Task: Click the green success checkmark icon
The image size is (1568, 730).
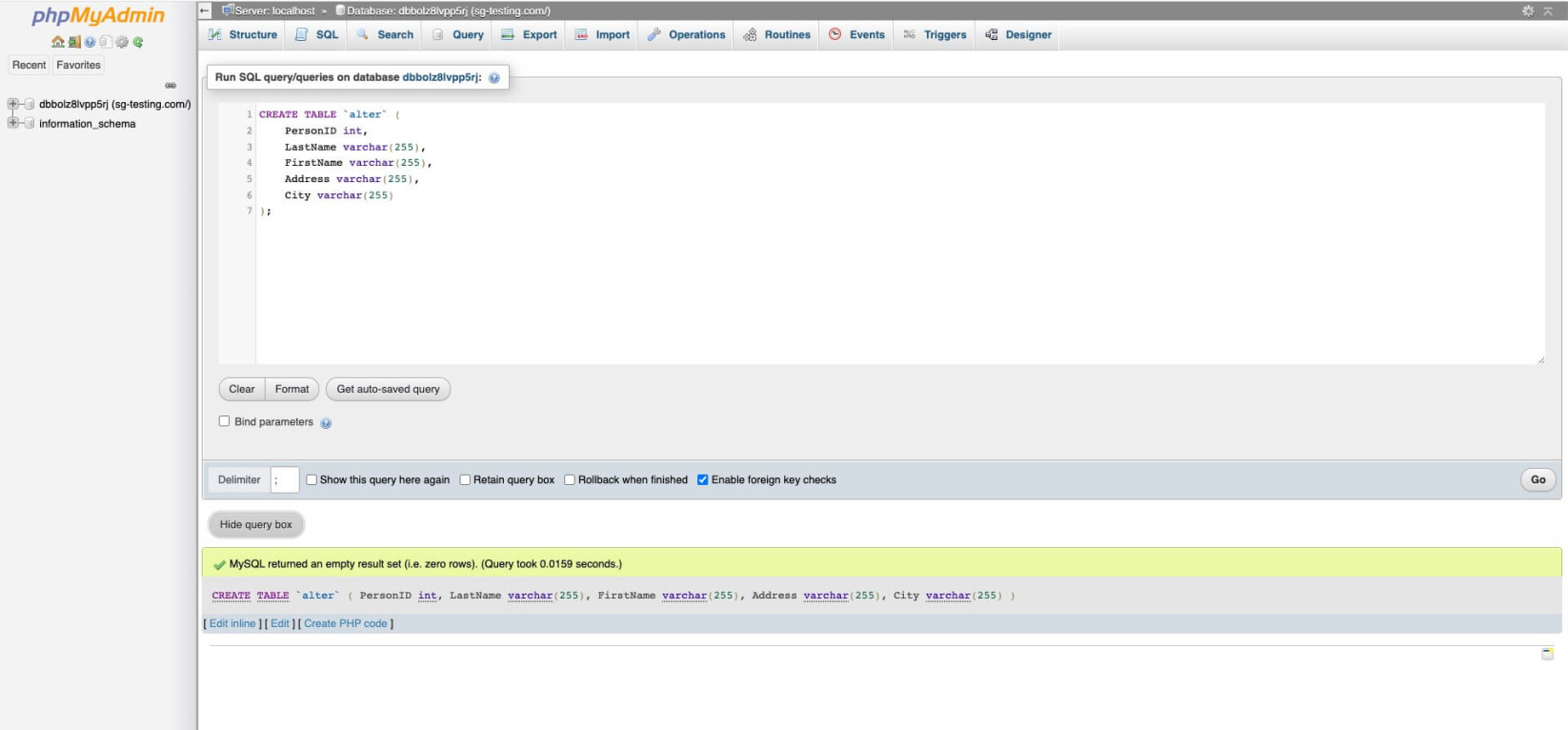Action: pos(219,564)
